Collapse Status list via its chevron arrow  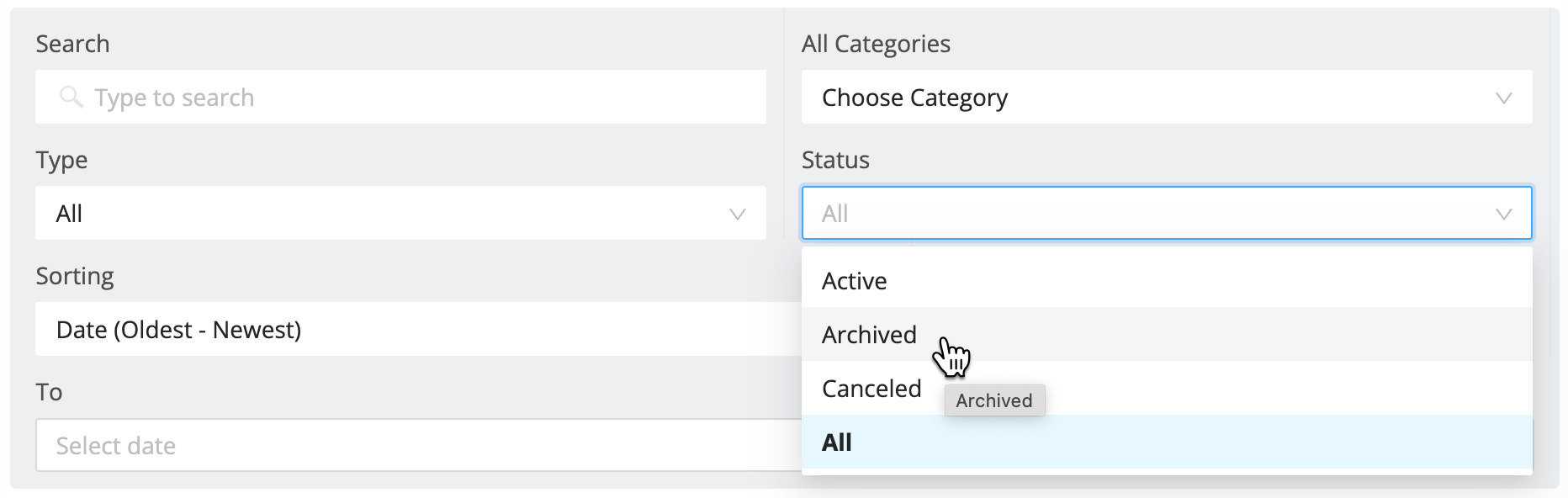1503,215
